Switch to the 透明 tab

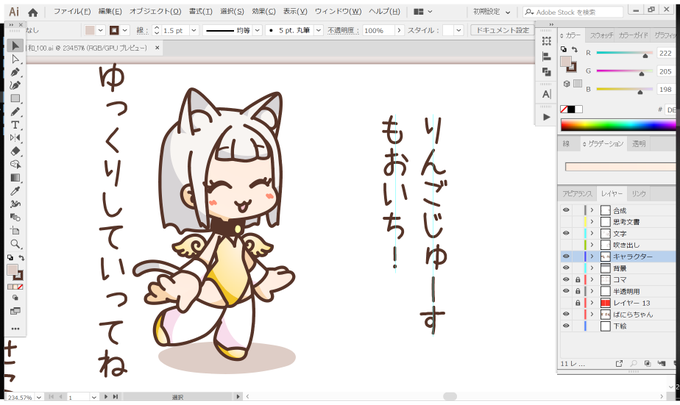[639, 144]
